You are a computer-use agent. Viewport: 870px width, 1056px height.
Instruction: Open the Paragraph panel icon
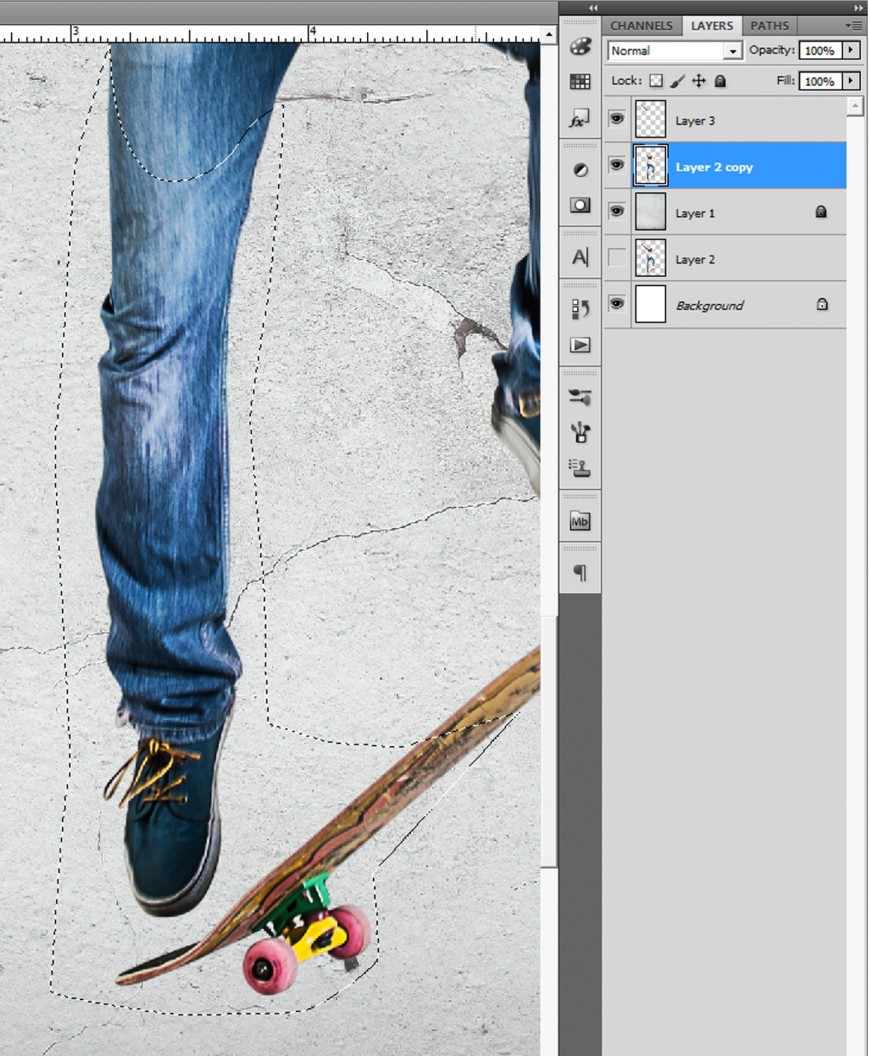coord(580,572)
